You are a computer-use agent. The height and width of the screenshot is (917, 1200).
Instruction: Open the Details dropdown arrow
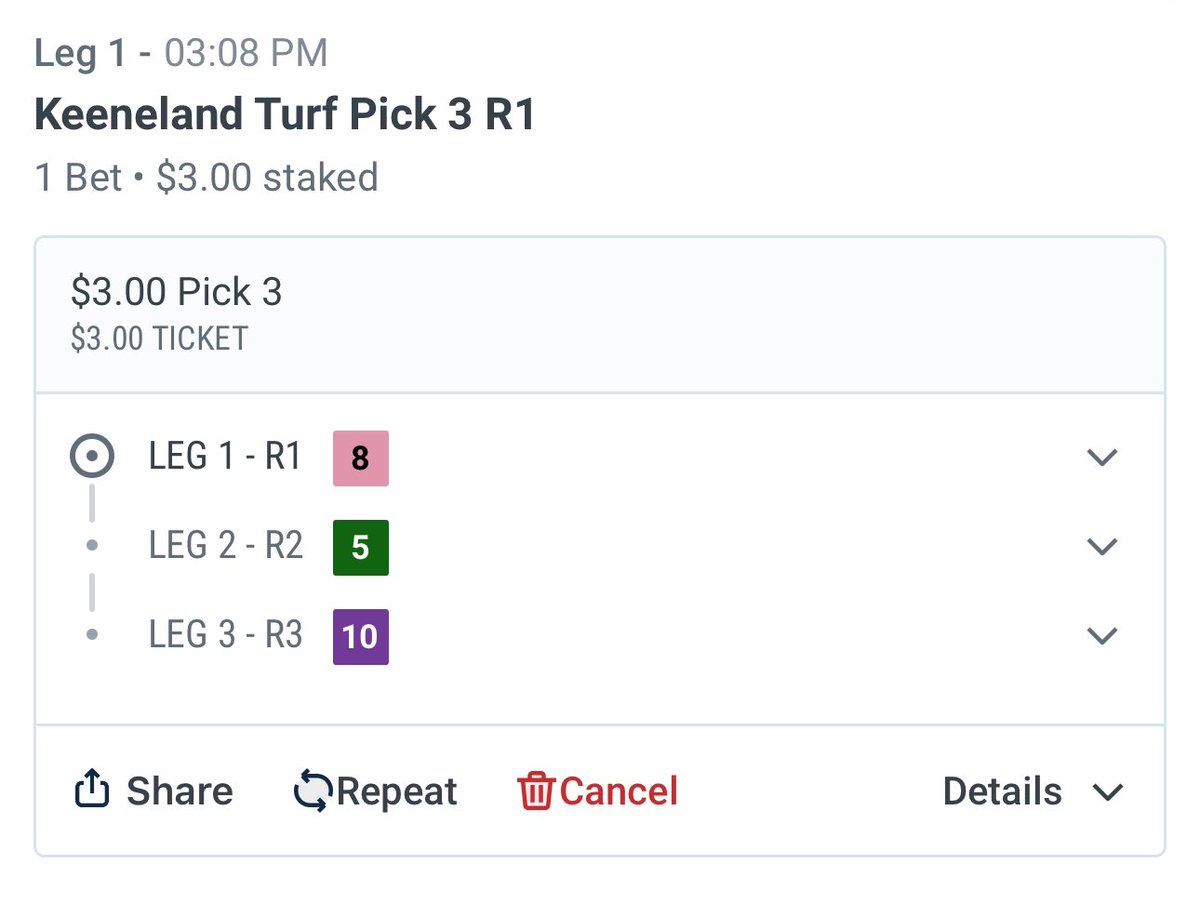[x=1108, y=792]
